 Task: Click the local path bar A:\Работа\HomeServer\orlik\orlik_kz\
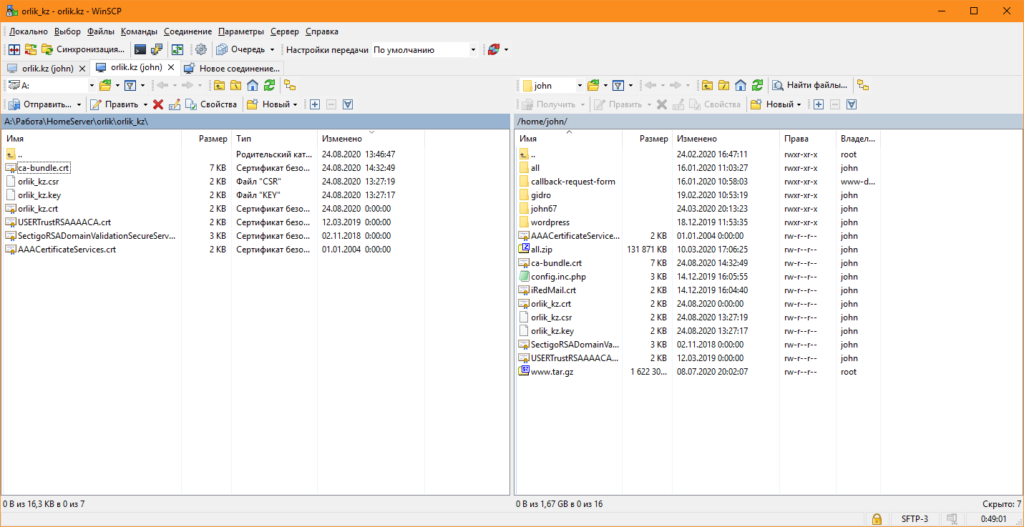pos(255,122)
